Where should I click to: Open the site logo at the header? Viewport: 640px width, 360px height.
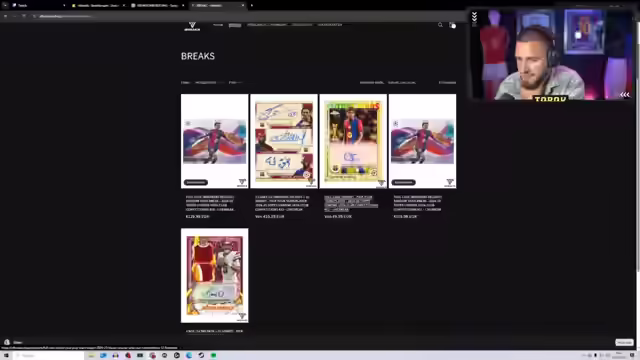coord(192,27)
